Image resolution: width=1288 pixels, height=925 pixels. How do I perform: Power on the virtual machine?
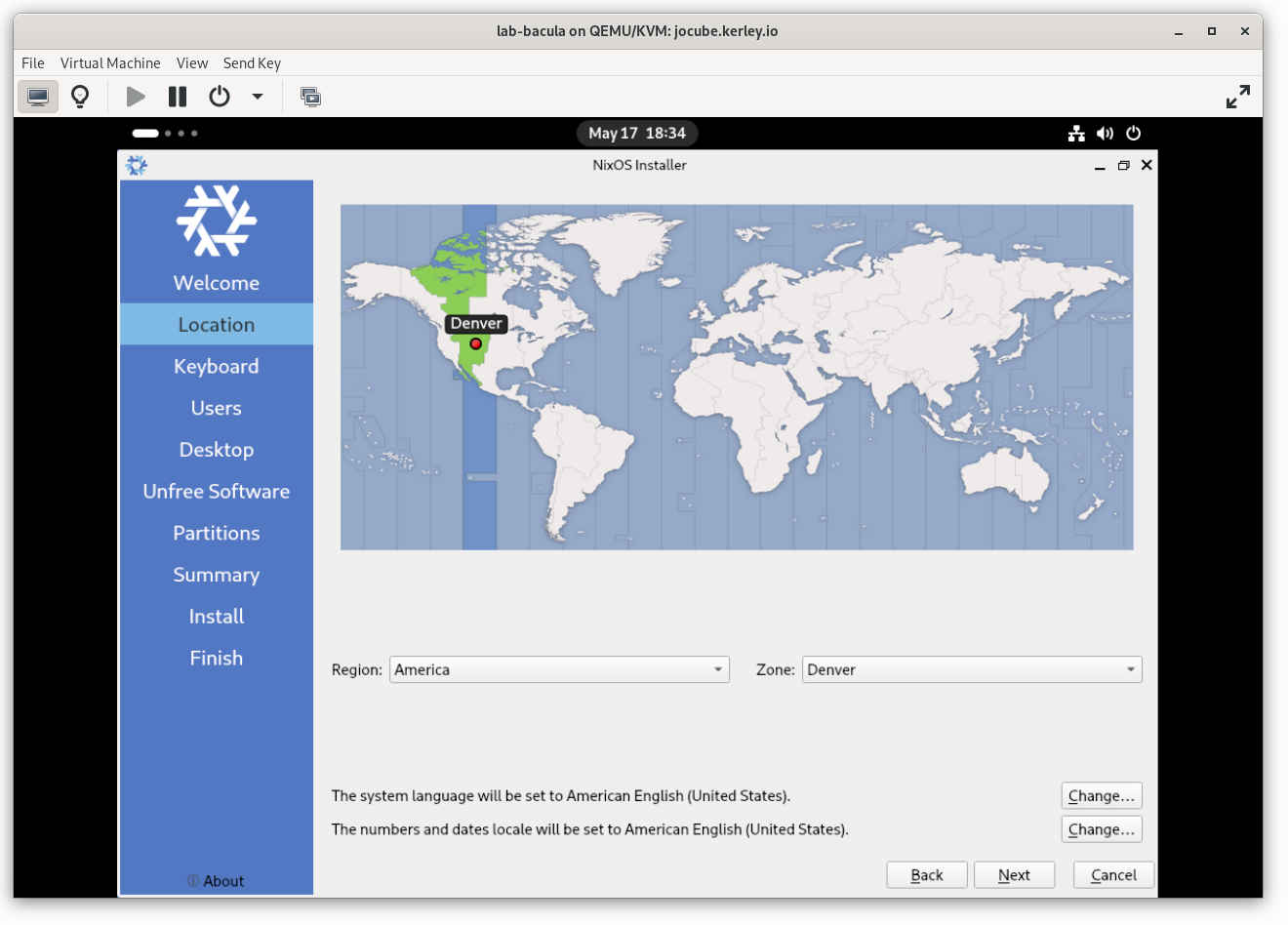pyautogui.click(x=136, y=97)
